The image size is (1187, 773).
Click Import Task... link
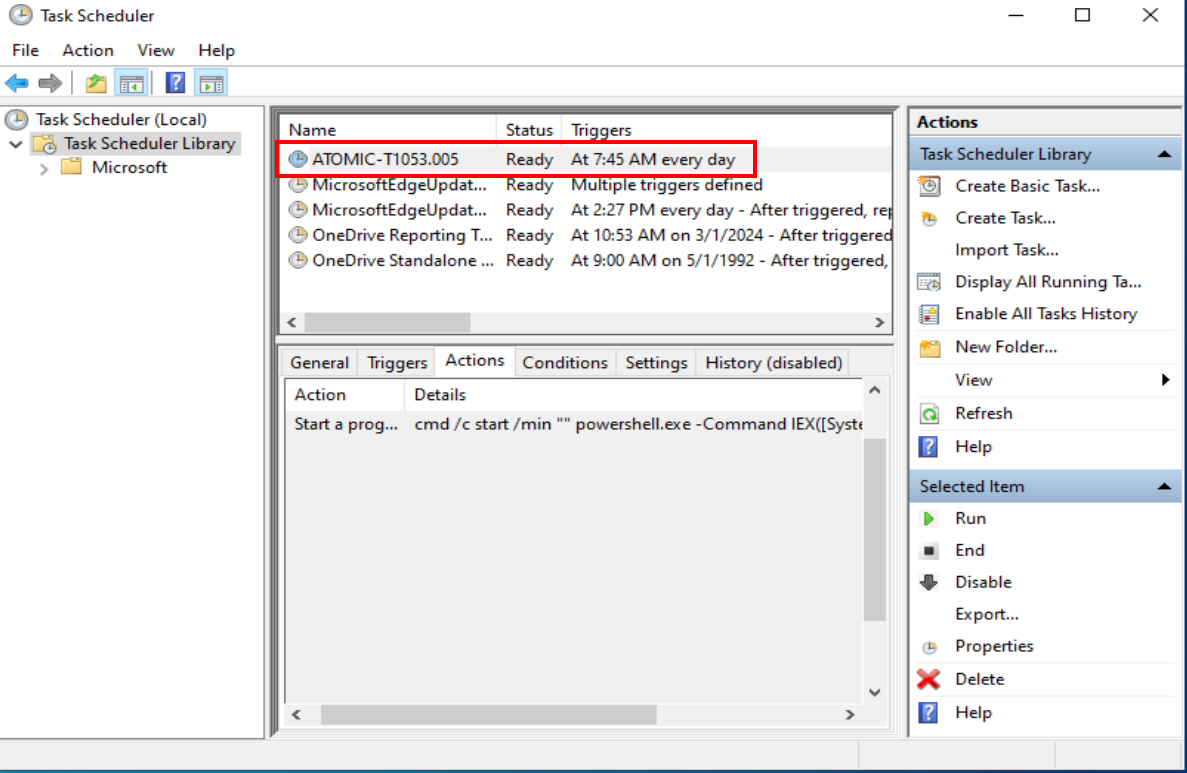(x=1006, y=250)
